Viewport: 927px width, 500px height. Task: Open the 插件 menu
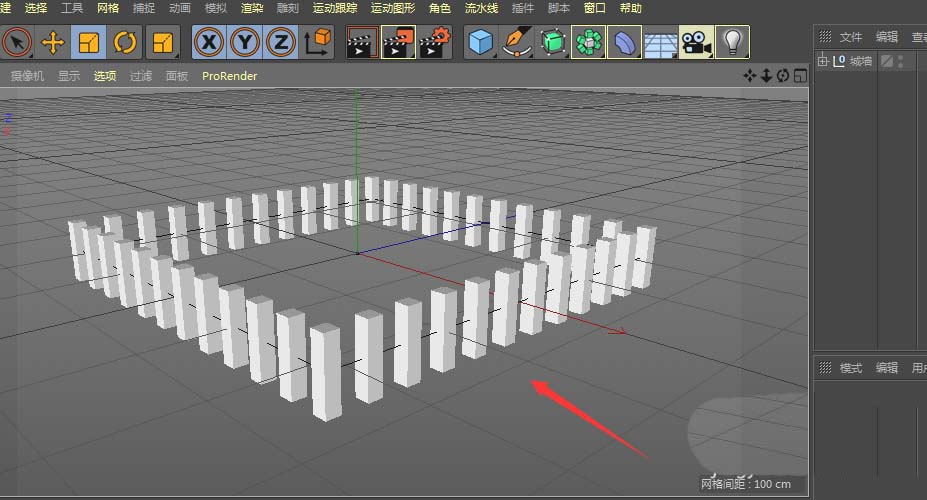523,8
